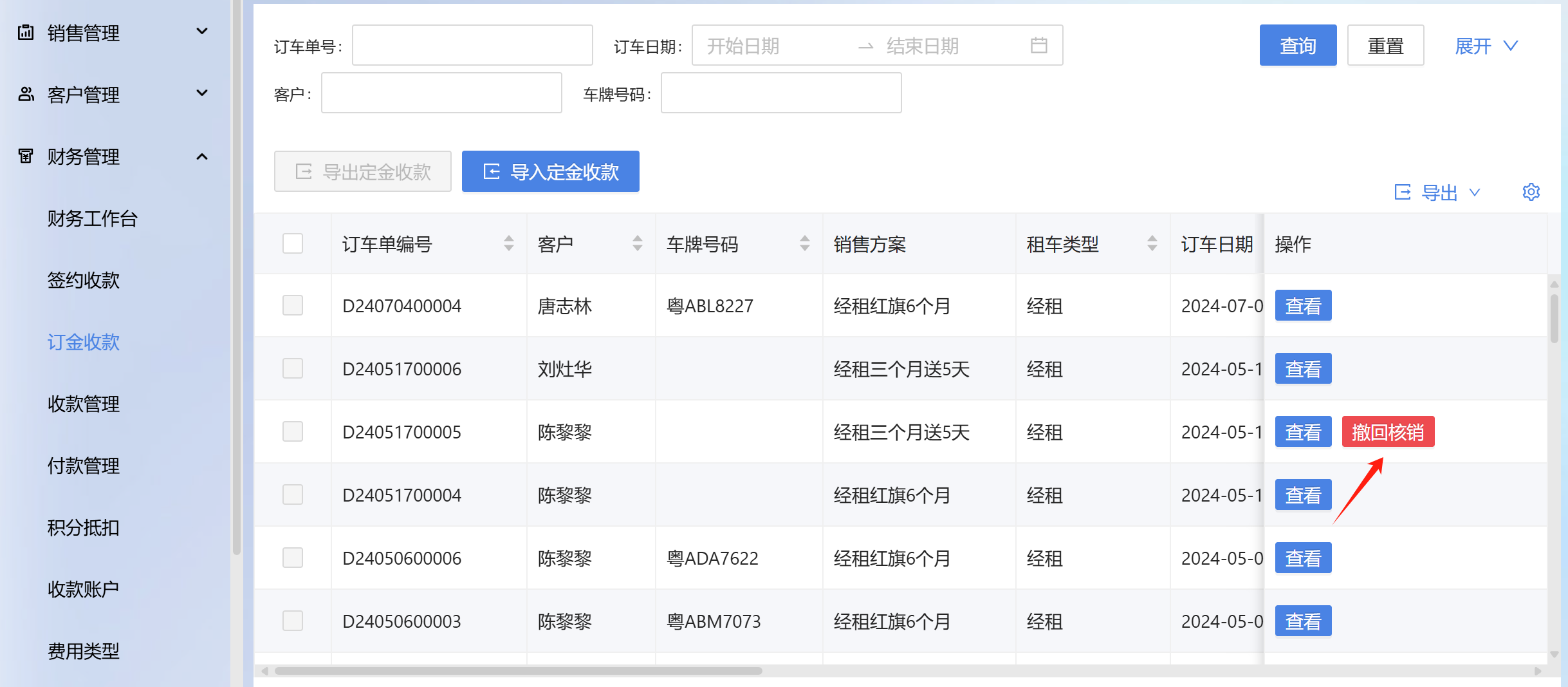Go to 收款管理 menu item

pyautogui.click(x=84, y=404)
